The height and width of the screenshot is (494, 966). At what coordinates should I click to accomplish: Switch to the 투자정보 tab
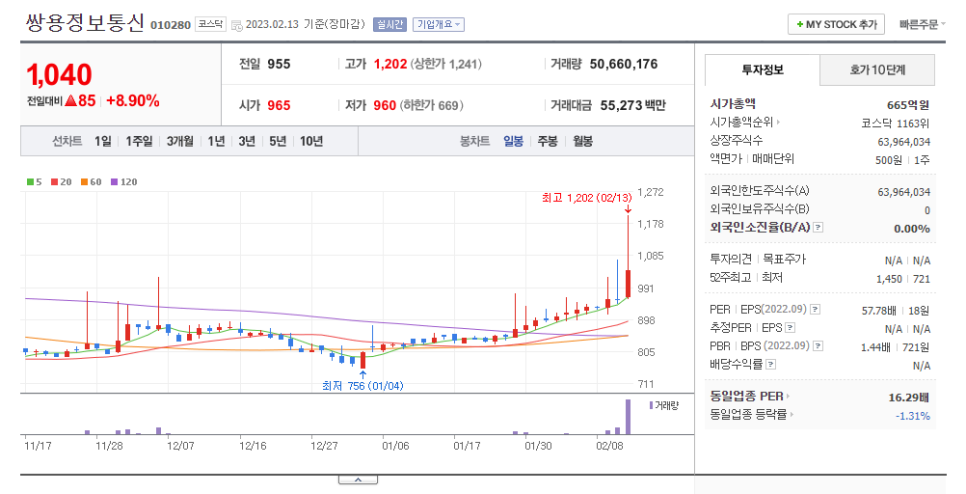763,70
